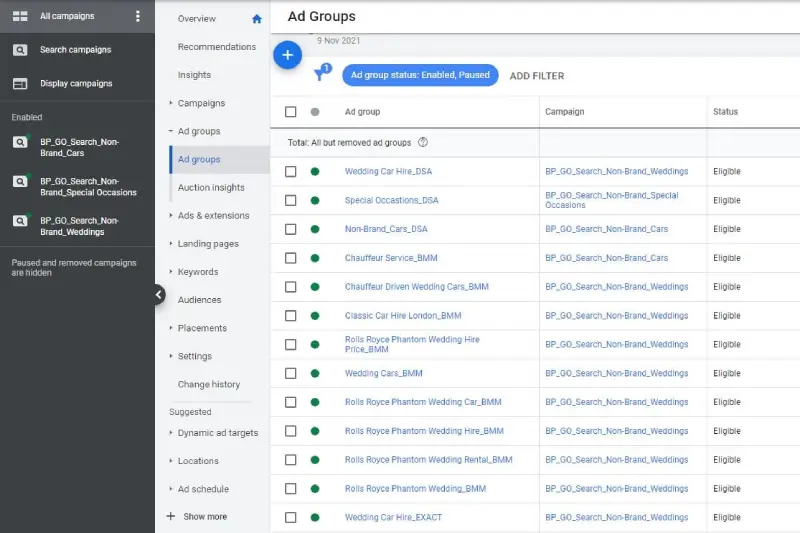Check the box for Non-Brand_Cars_DSA

tap(290, 229)
